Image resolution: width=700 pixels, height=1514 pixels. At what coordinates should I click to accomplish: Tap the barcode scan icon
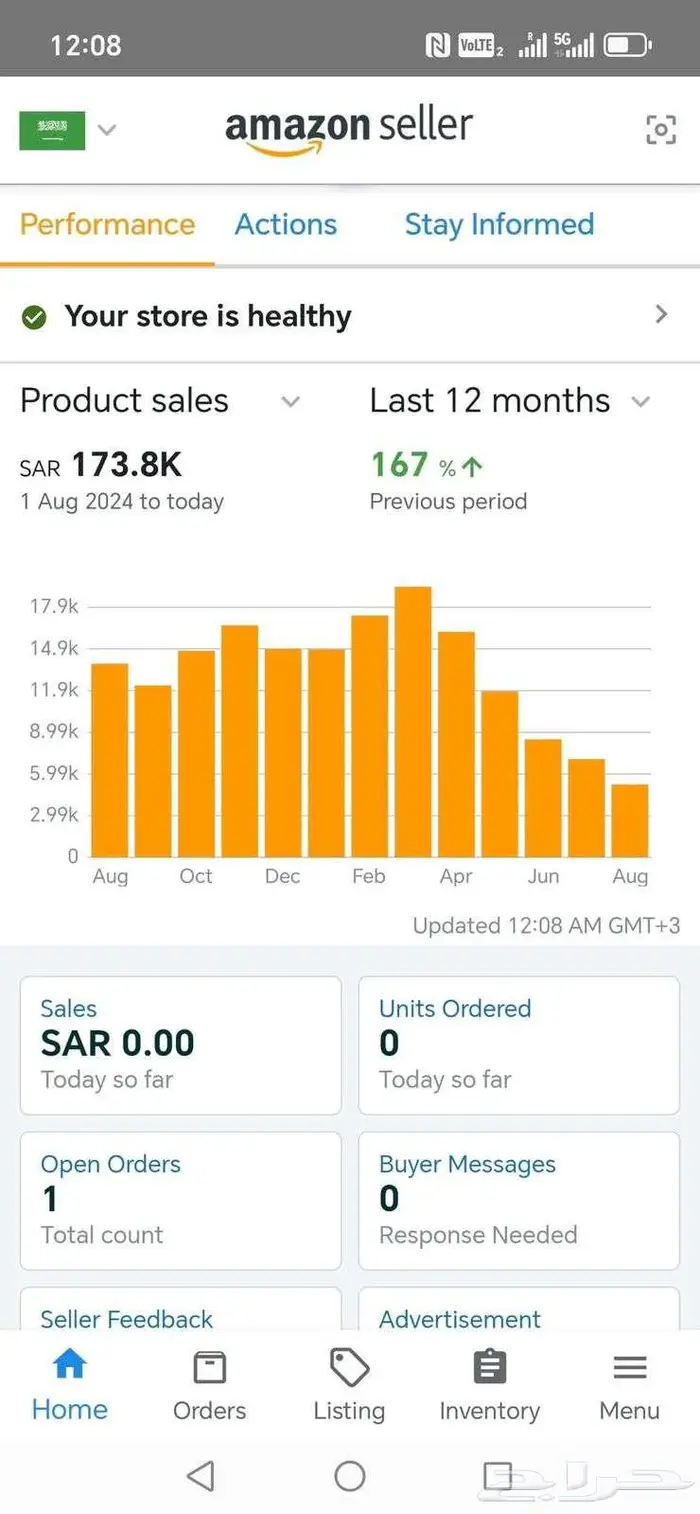click(x=660, y=129)
